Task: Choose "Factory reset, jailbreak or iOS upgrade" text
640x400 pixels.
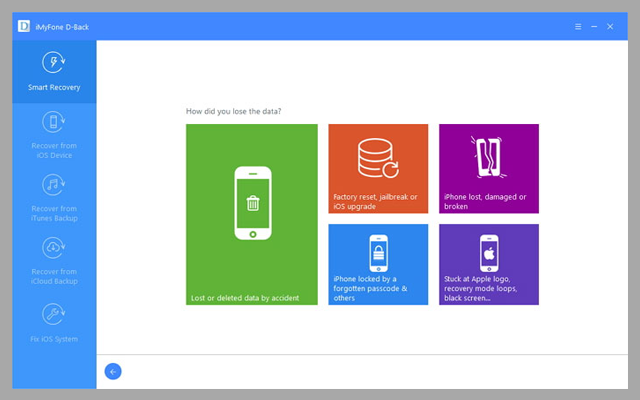Action: point(376,201)
